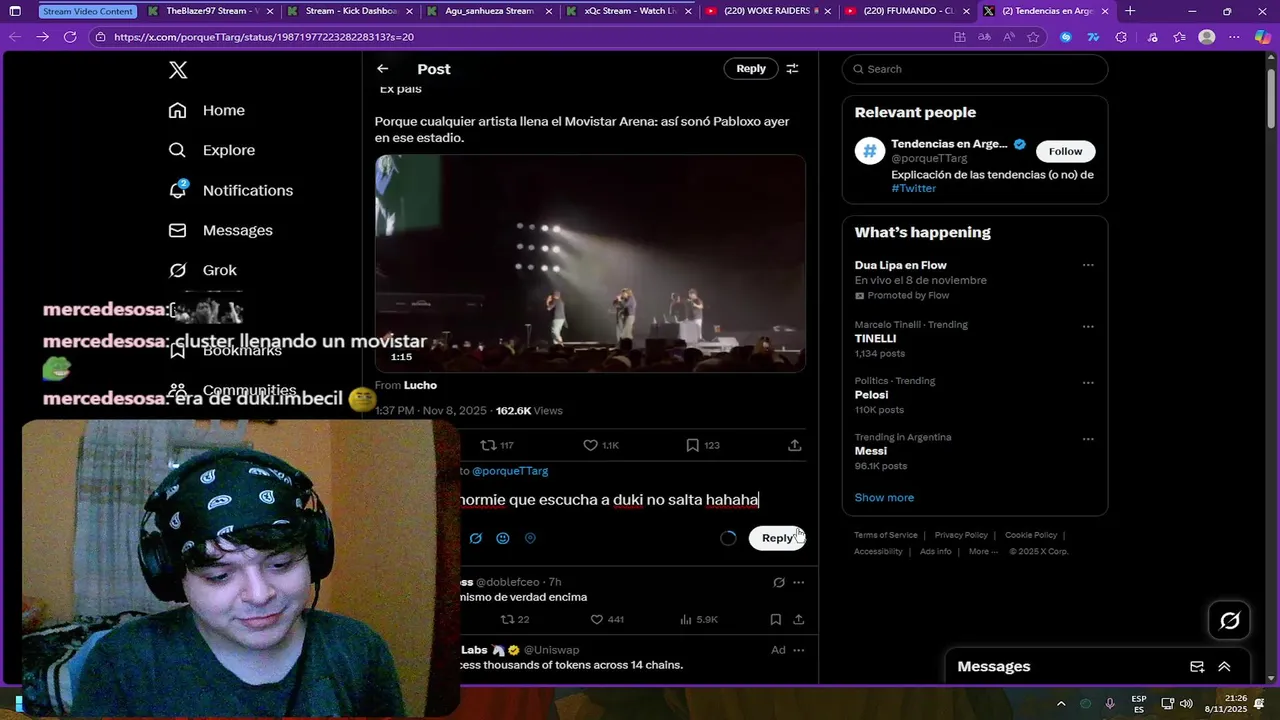Click Grok explain icon on doblefceo reply
The height and width of the screenshot is (720, 1280).
pyautogui.click(x=779, y=582)
